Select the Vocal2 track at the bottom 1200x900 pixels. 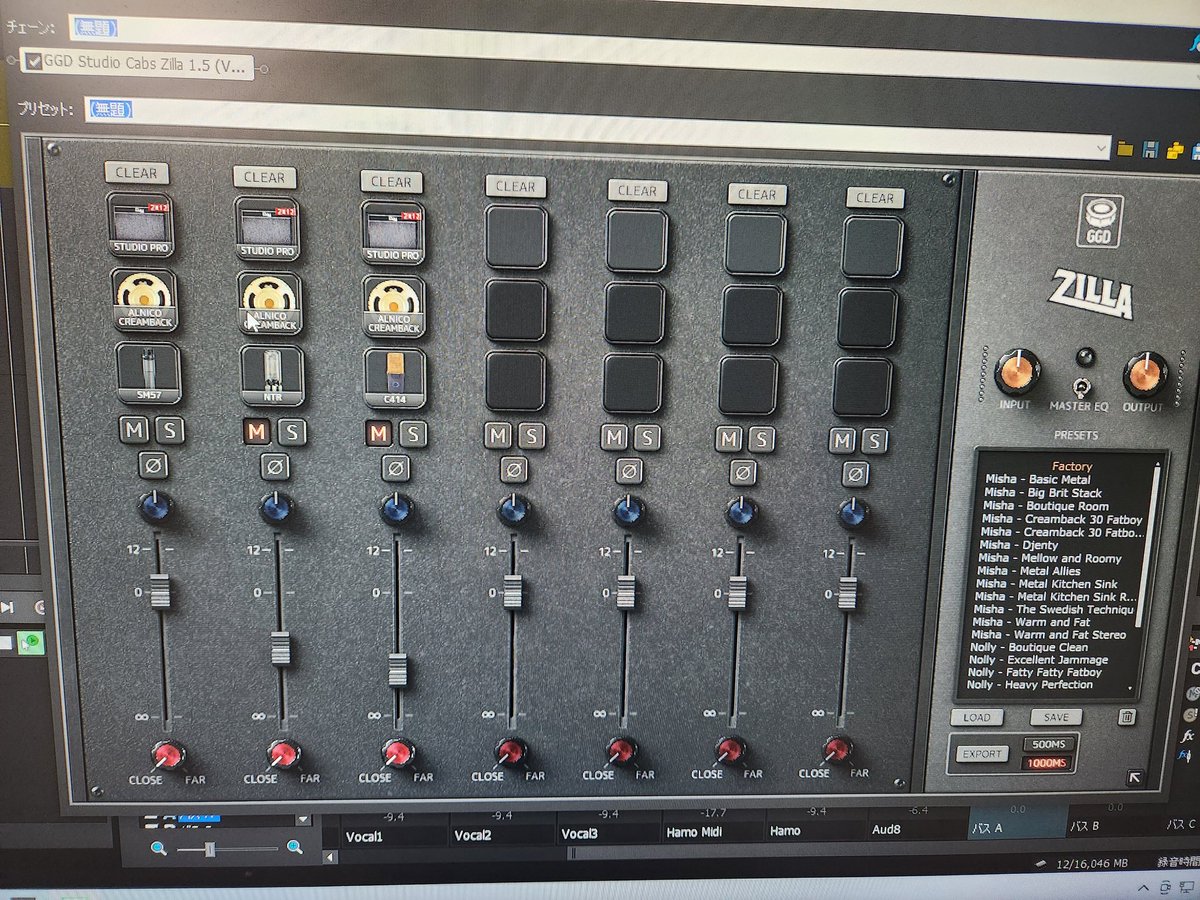(x=472, y=832)
